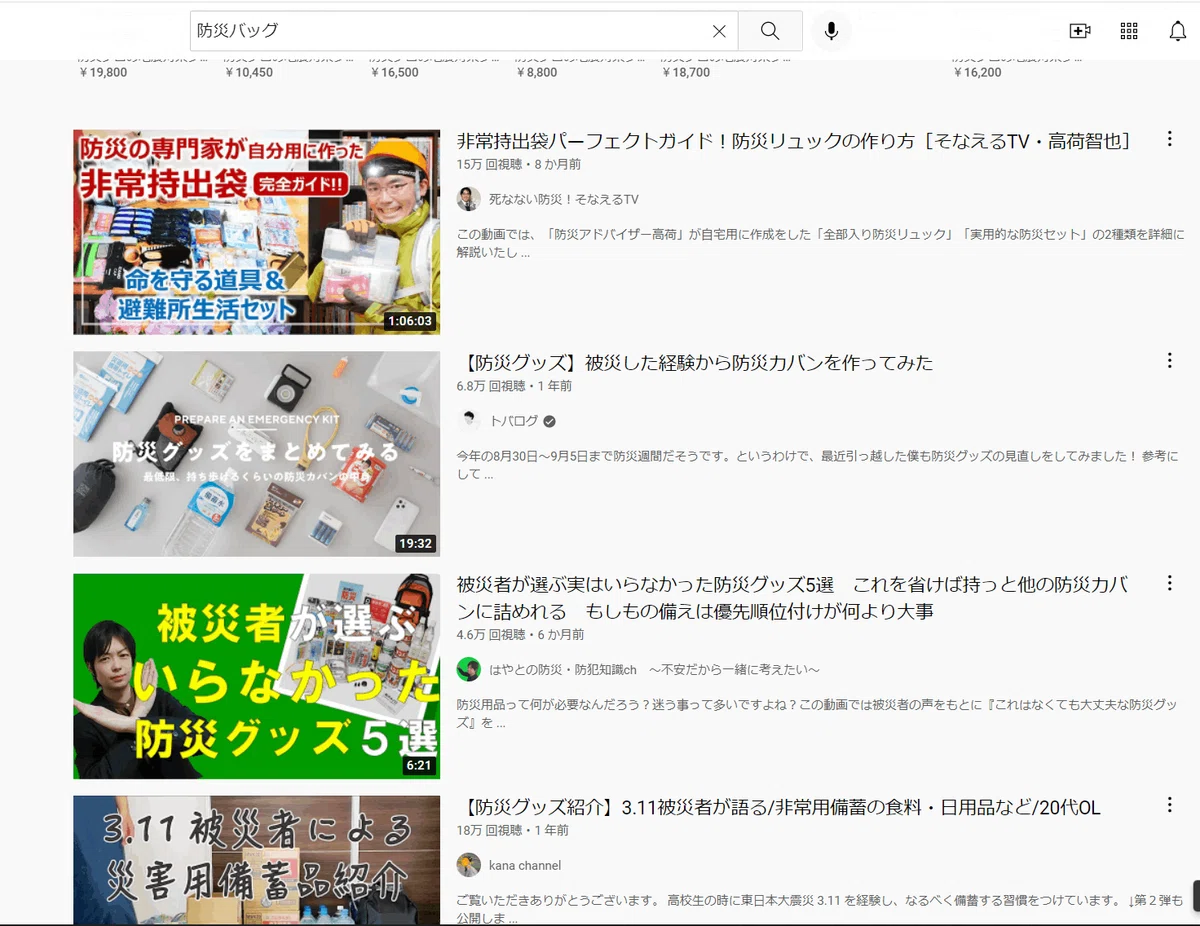Viewport: 1200px width, 926px height.
Task: Go to channel 死なない防災！そなえるTV
Action: point(563,200)
